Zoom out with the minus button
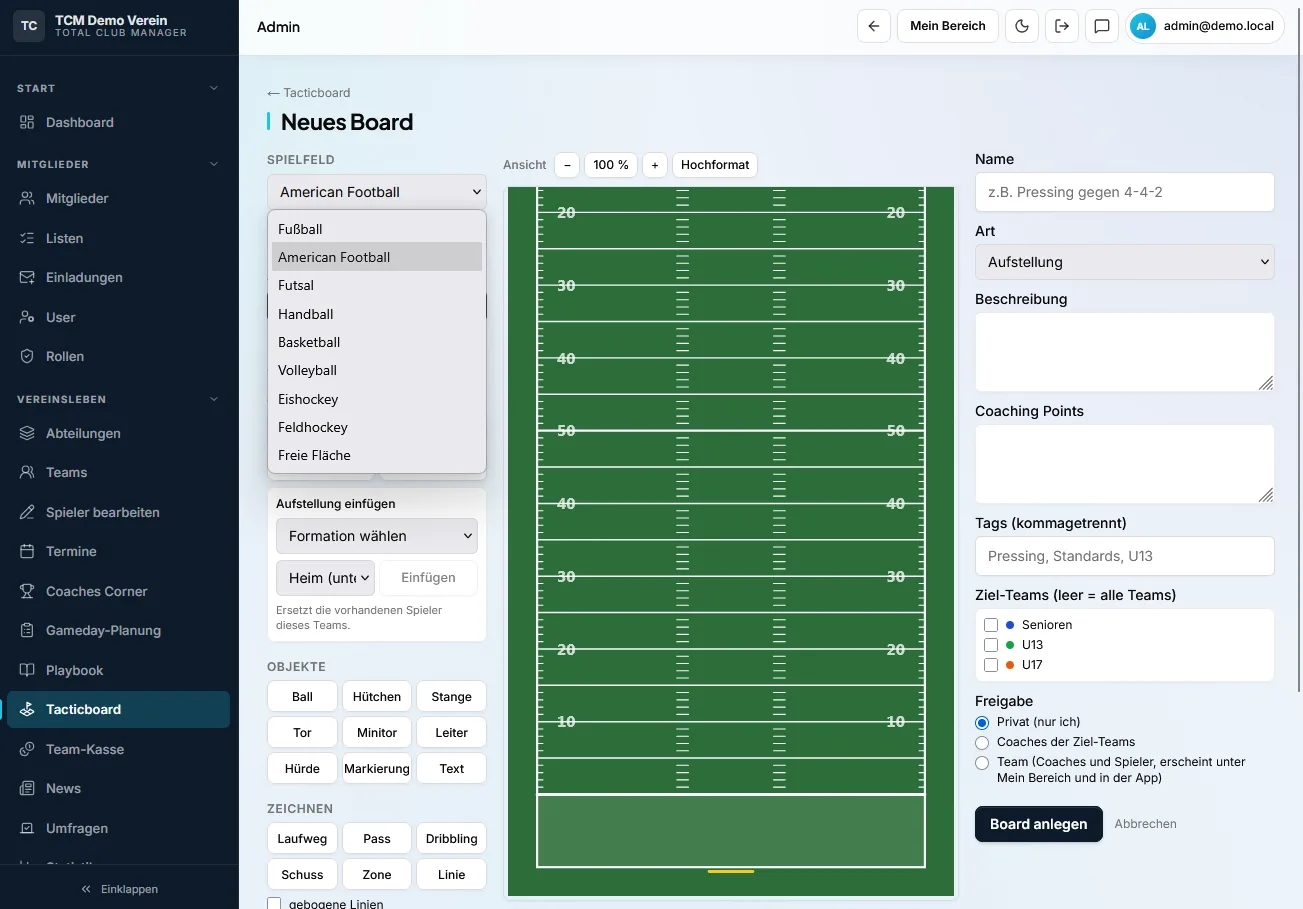The image size is (1303, 909). [x=567, y=165]
